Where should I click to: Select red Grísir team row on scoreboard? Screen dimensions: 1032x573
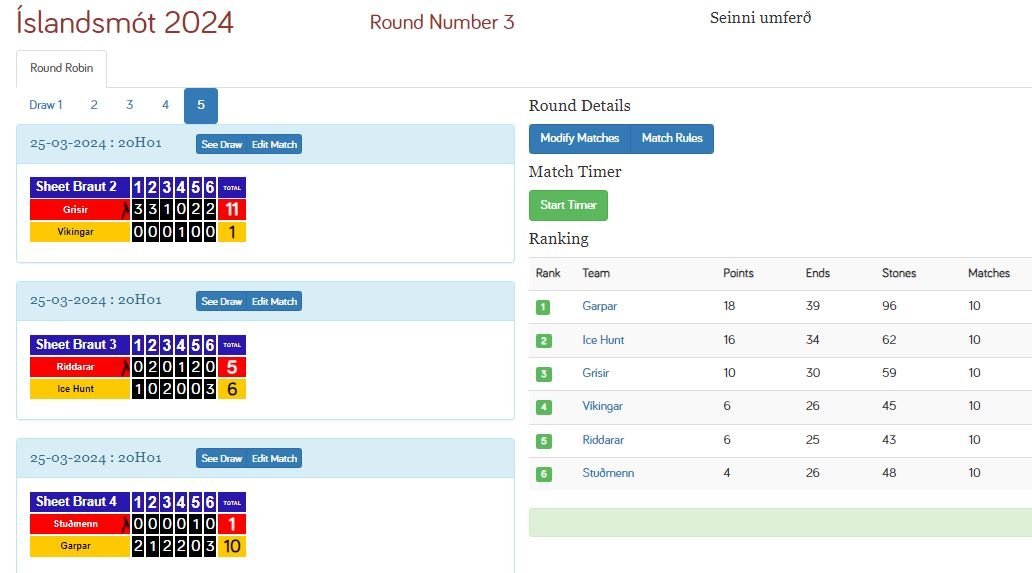pyautogui.click(x=80, y=210)
